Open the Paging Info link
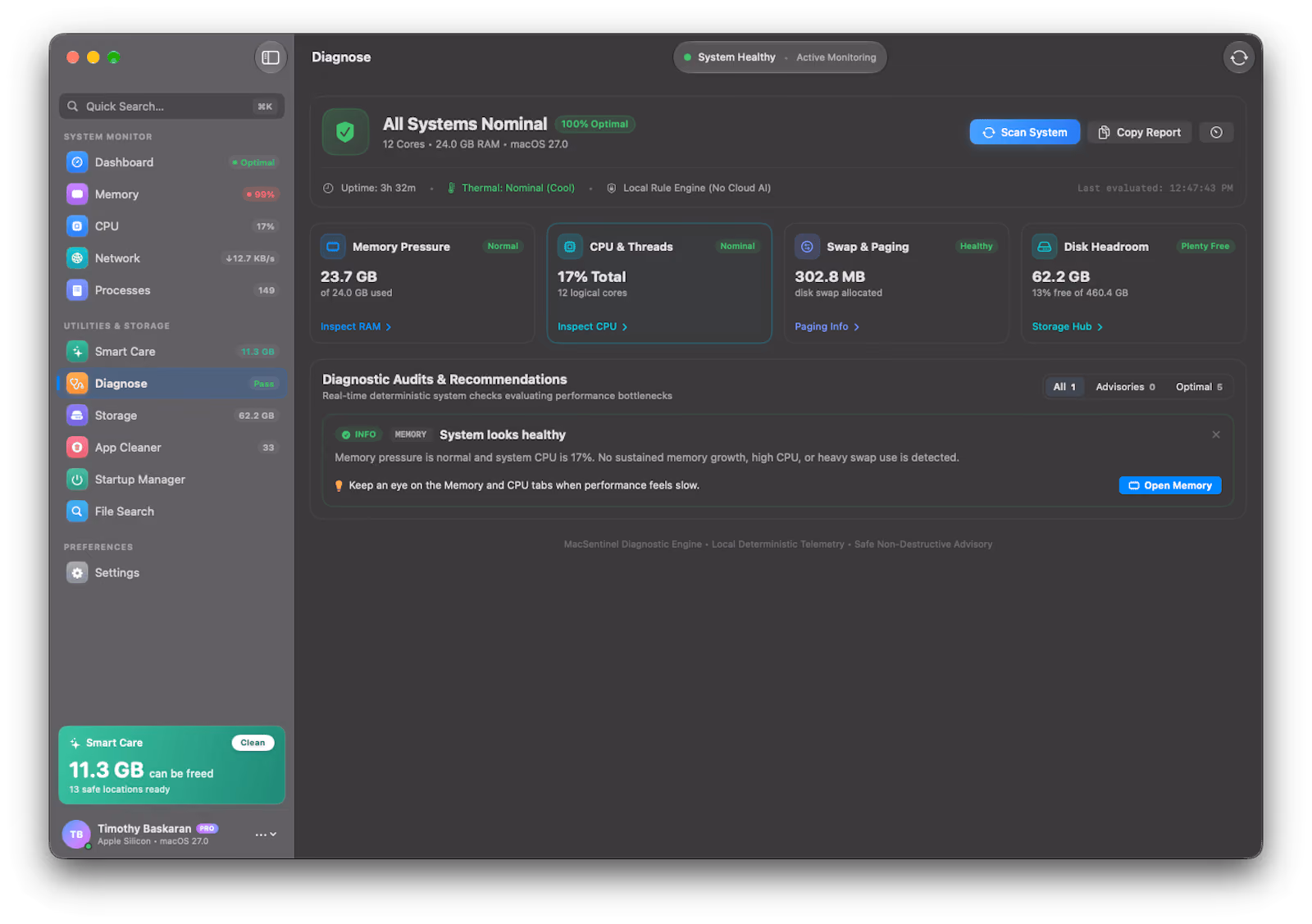This screenshot has width=1312, height=924. [827, 326]
